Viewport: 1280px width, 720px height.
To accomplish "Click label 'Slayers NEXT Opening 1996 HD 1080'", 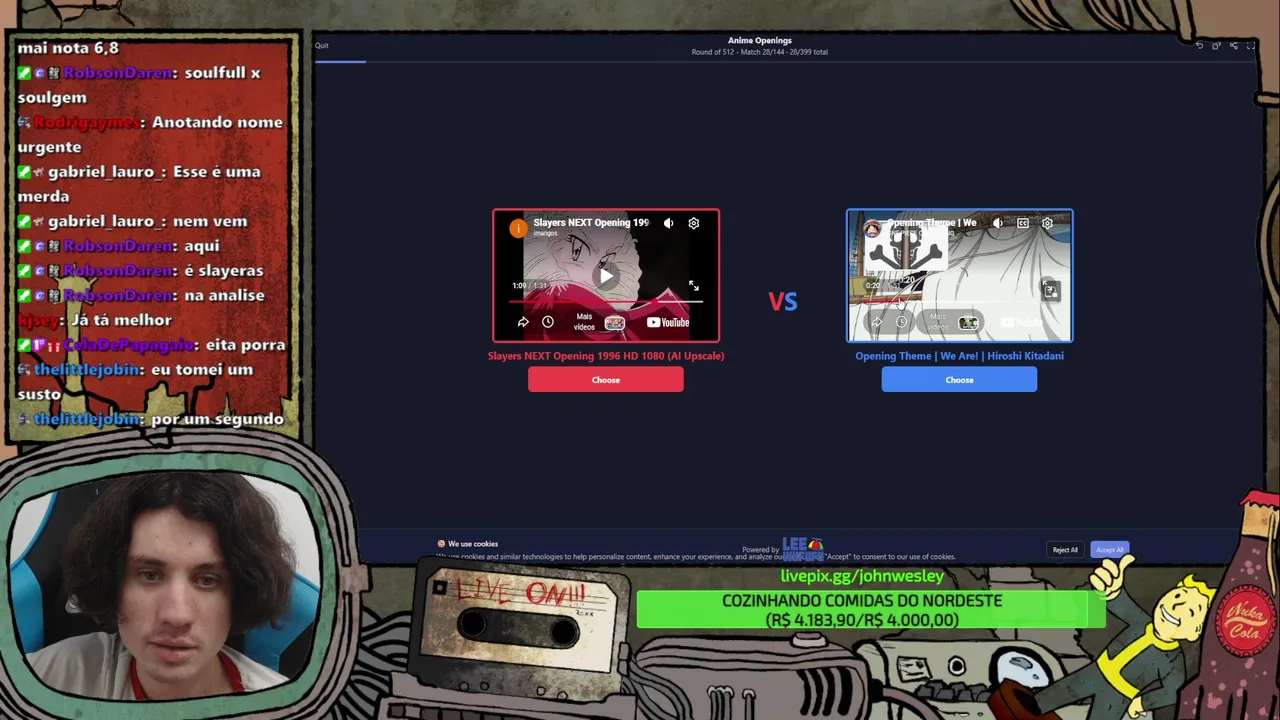I will coord(606,356).
